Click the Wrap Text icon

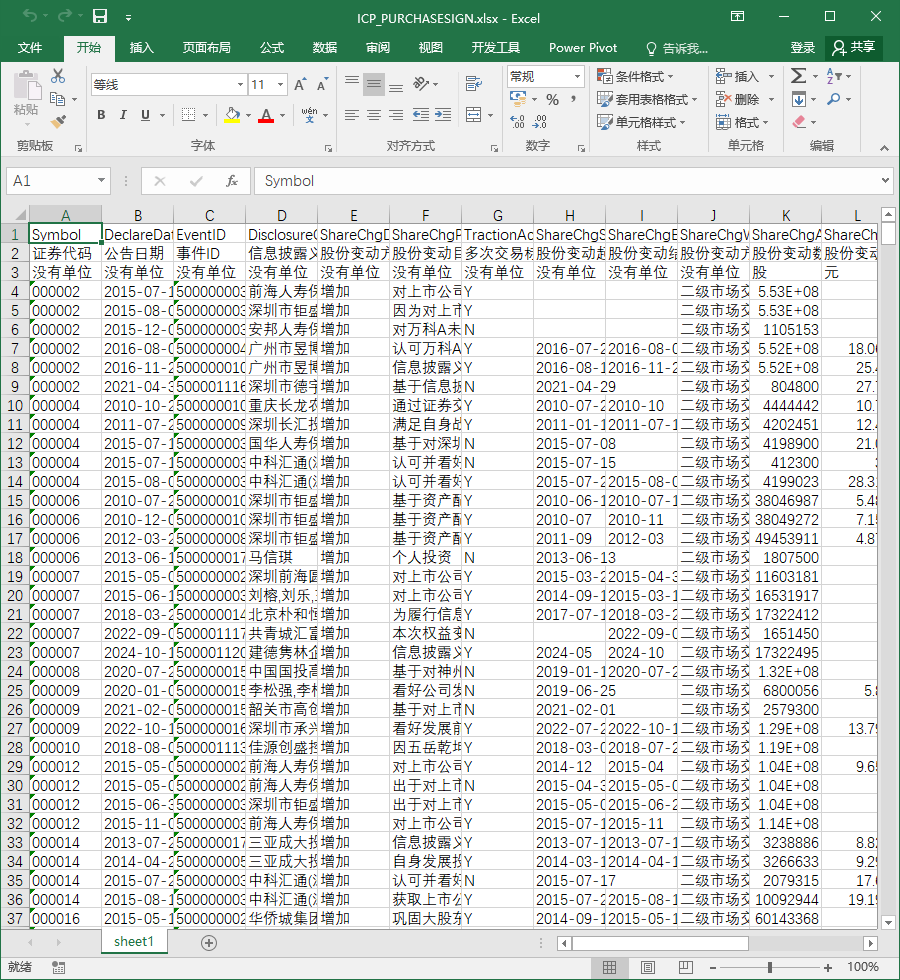coord(474,83)
